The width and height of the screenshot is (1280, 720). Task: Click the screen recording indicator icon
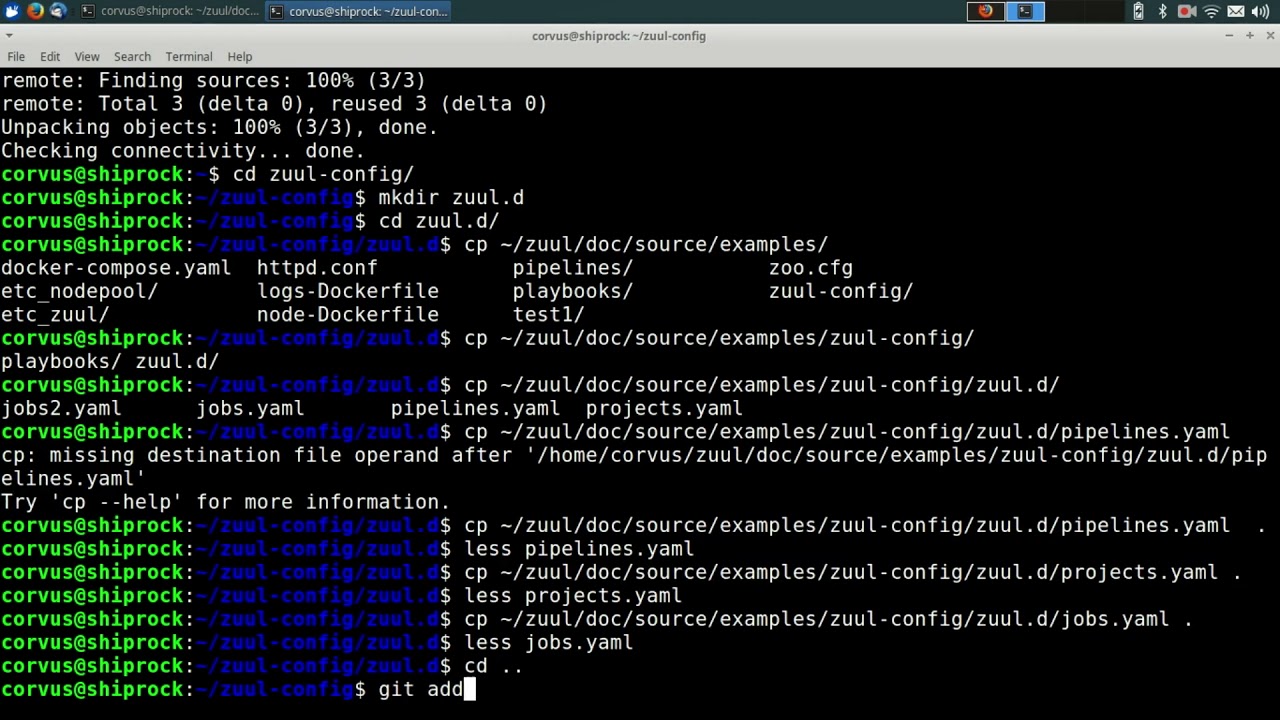pyautogui.click(x=1187, y=11)
